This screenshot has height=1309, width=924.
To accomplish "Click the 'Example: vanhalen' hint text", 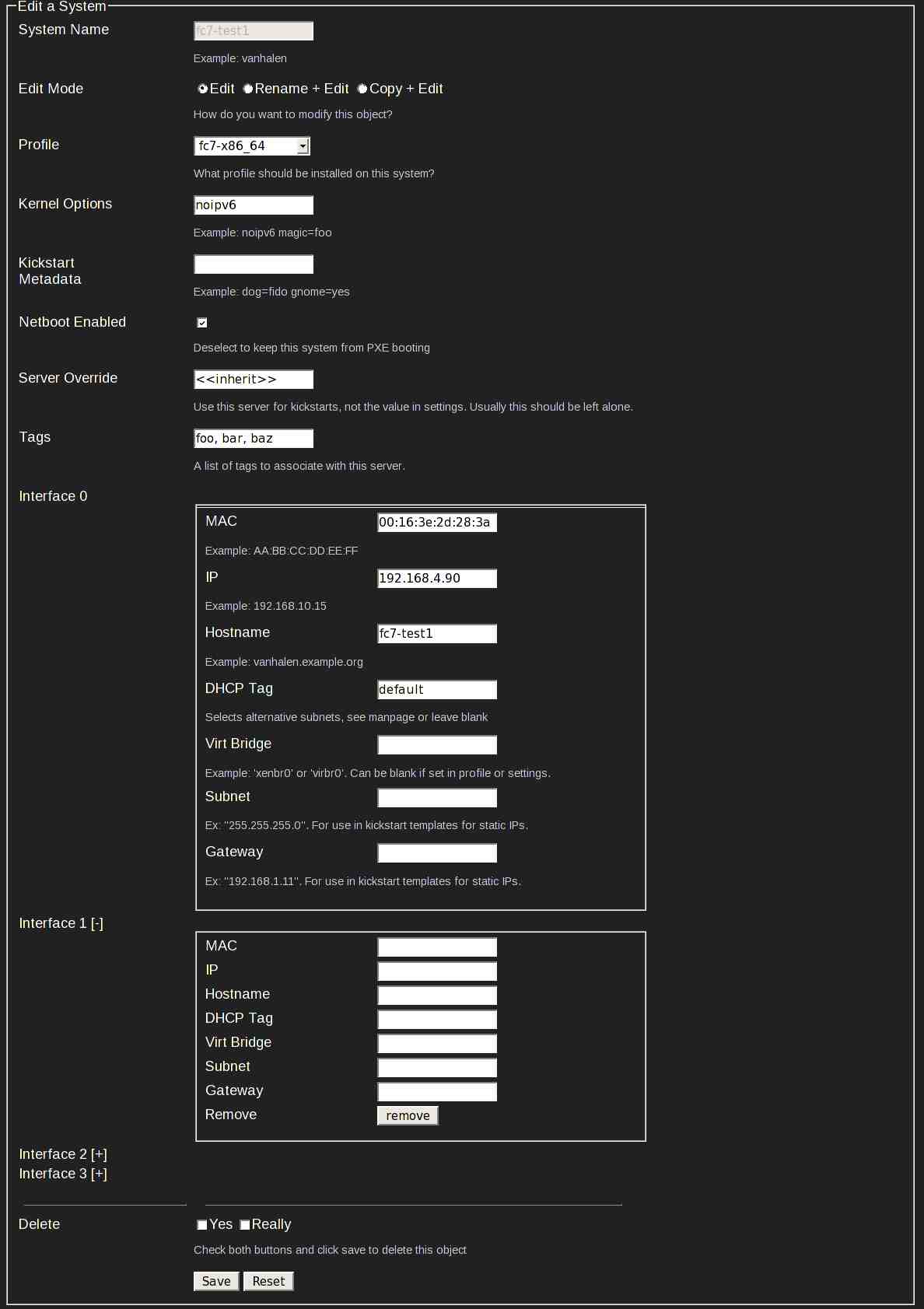I will 240,58.
